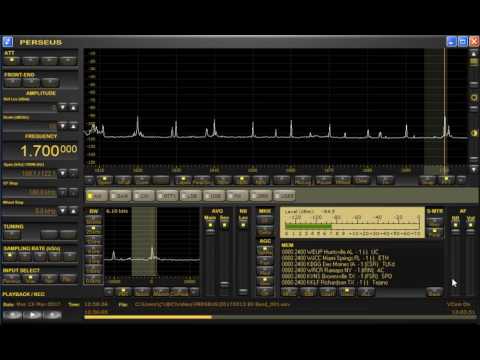Switch to AM demodulation mode
Viewport: 480px width, 360px height.
[x=97, y=196]
